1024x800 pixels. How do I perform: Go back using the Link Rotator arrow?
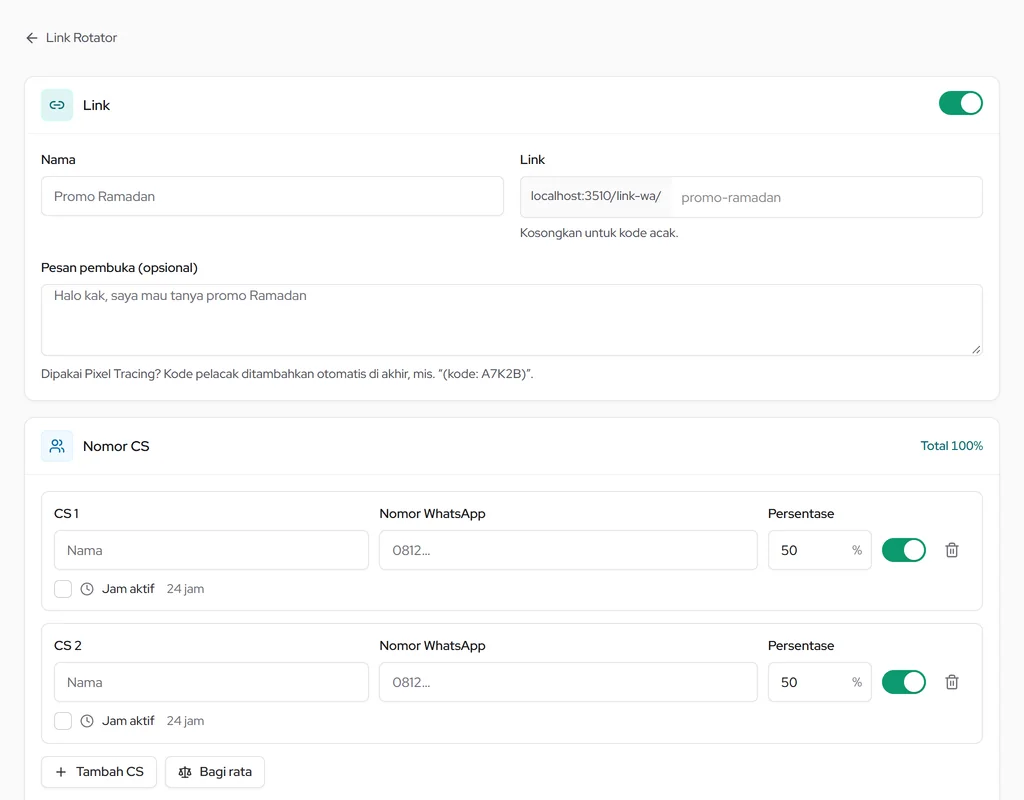tap(31, 38)
